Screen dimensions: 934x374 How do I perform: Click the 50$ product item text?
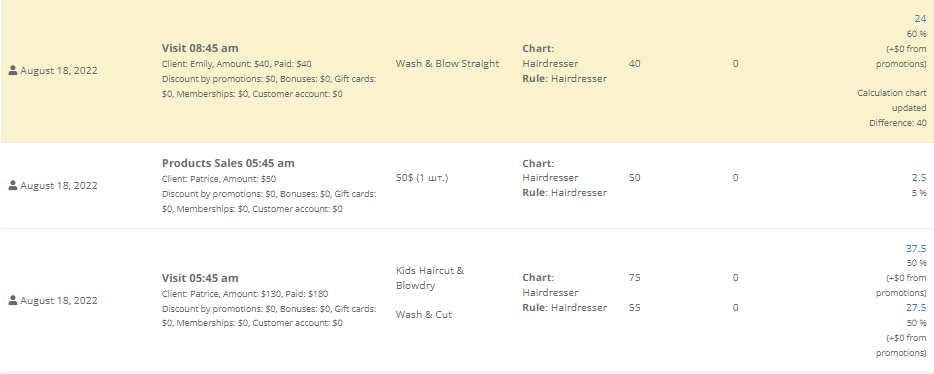click(422, 177)
